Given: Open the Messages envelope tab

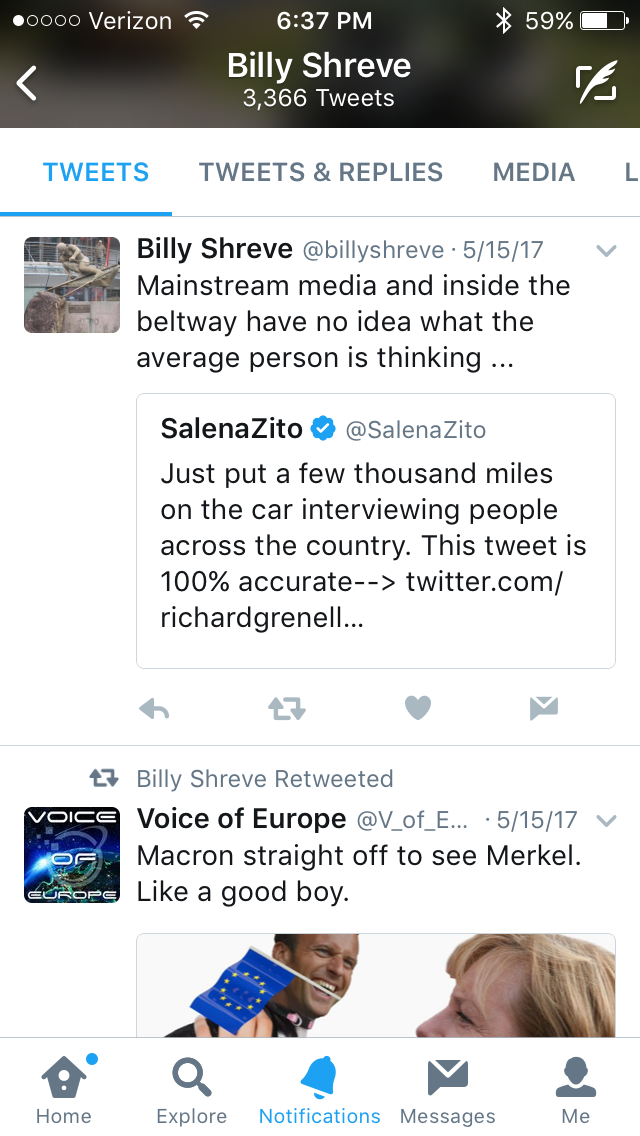Looking at the screenshot, I should (447, 1087).
